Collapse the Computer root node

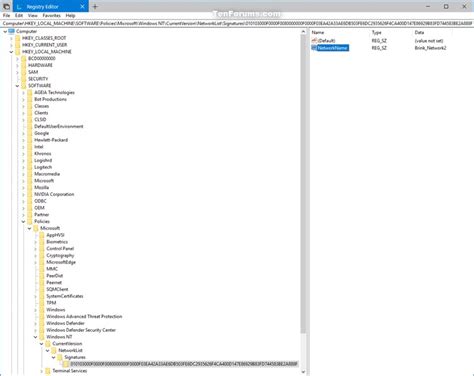tap(5, 31)
